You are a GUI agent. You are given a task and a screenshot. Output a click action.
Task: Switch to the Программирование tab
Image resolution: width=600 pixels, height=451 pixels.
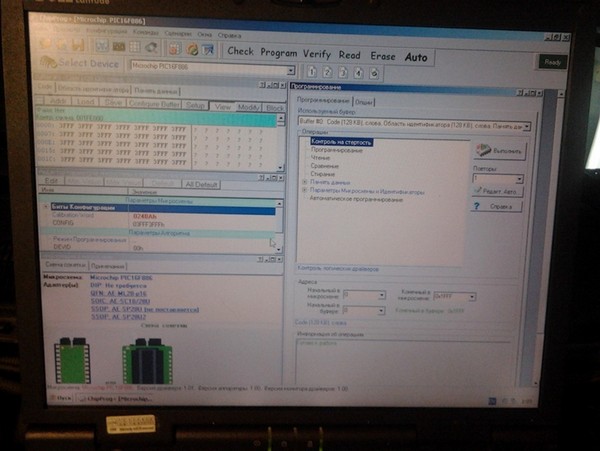[x=323, y=100]
